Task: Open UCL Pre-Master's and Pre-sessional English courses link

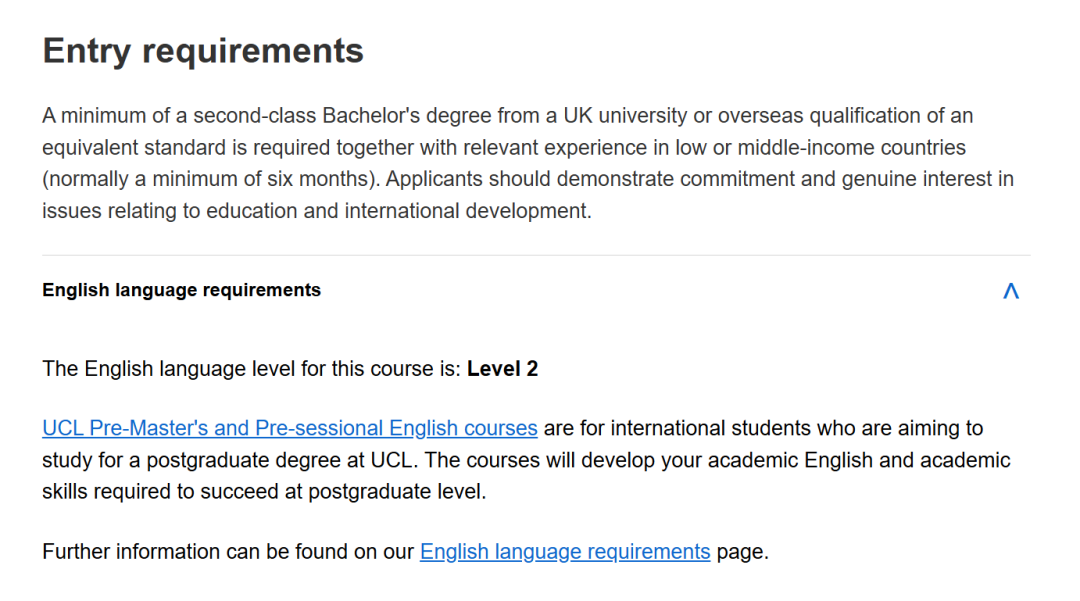Action: tap(290, 428)
